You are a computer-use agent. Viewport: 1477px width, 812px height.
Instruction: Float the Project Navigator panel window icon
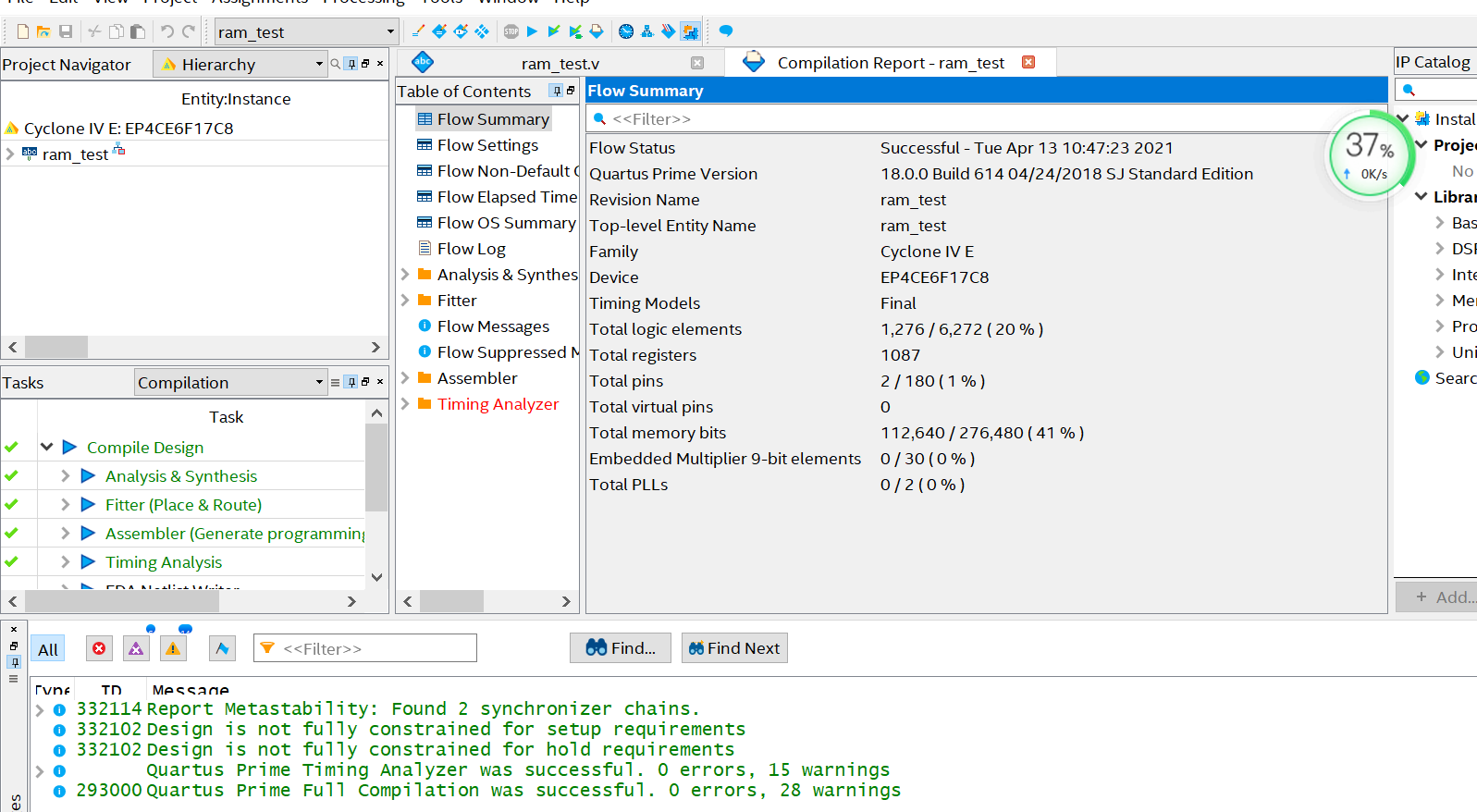[x=365, y=64]
